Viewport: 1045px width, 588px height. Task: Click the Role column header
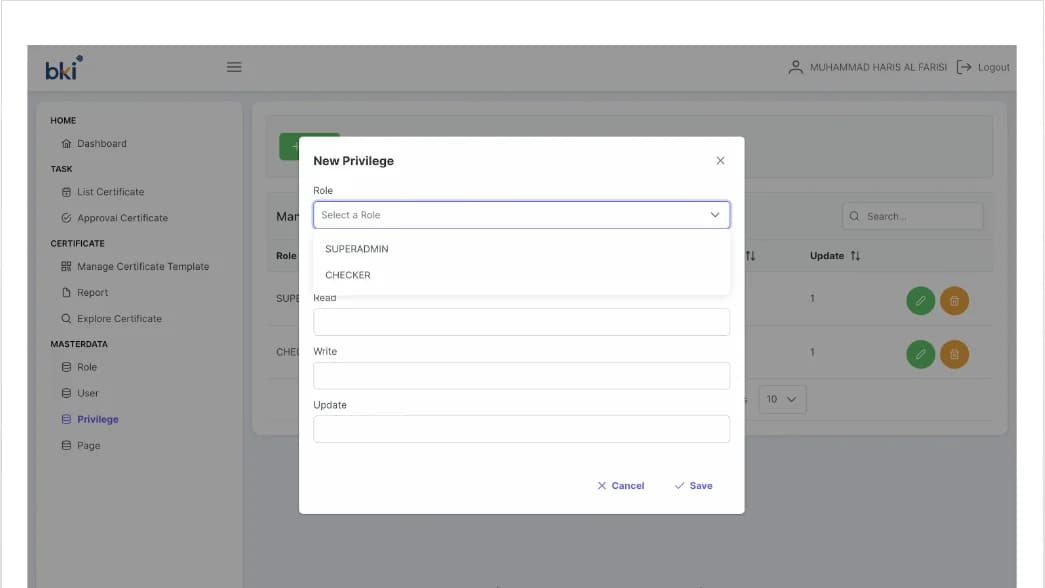tap(286, 256)
